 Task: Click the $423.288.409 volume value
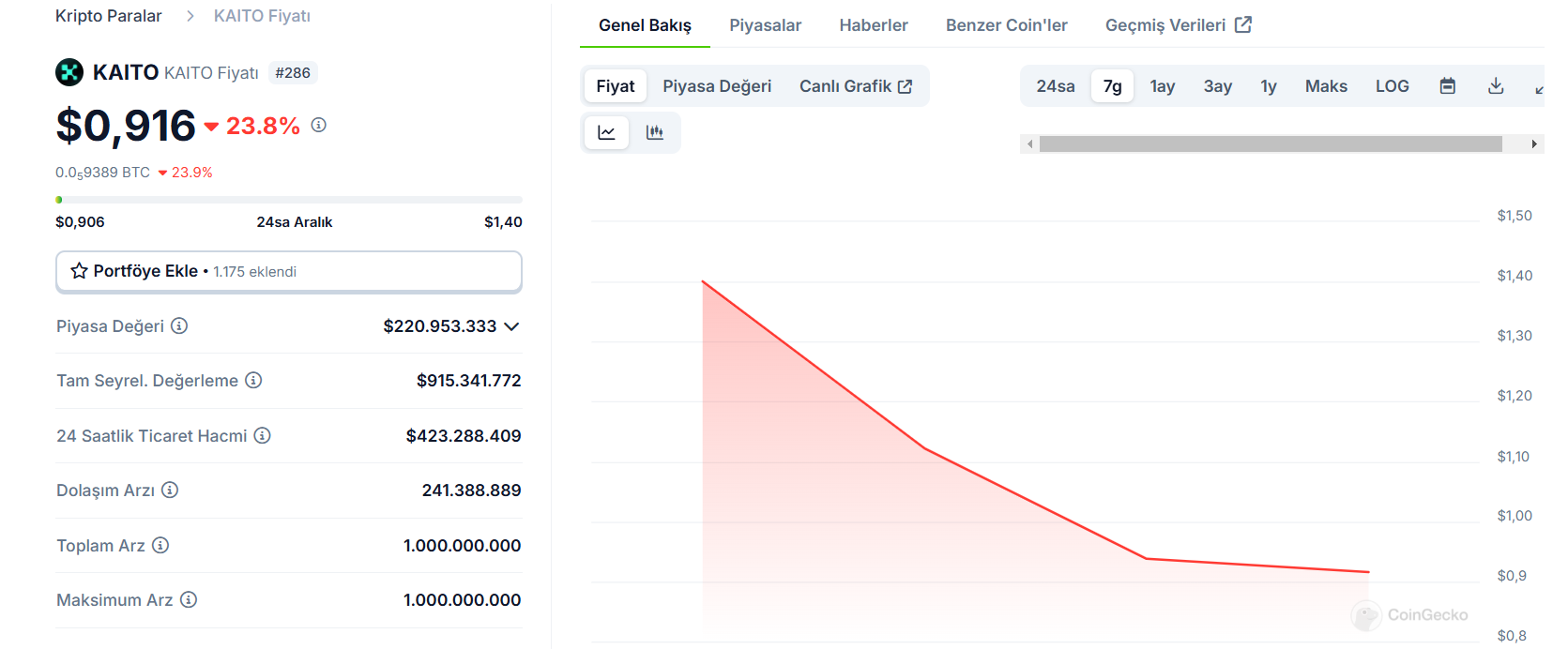(464, 436)
